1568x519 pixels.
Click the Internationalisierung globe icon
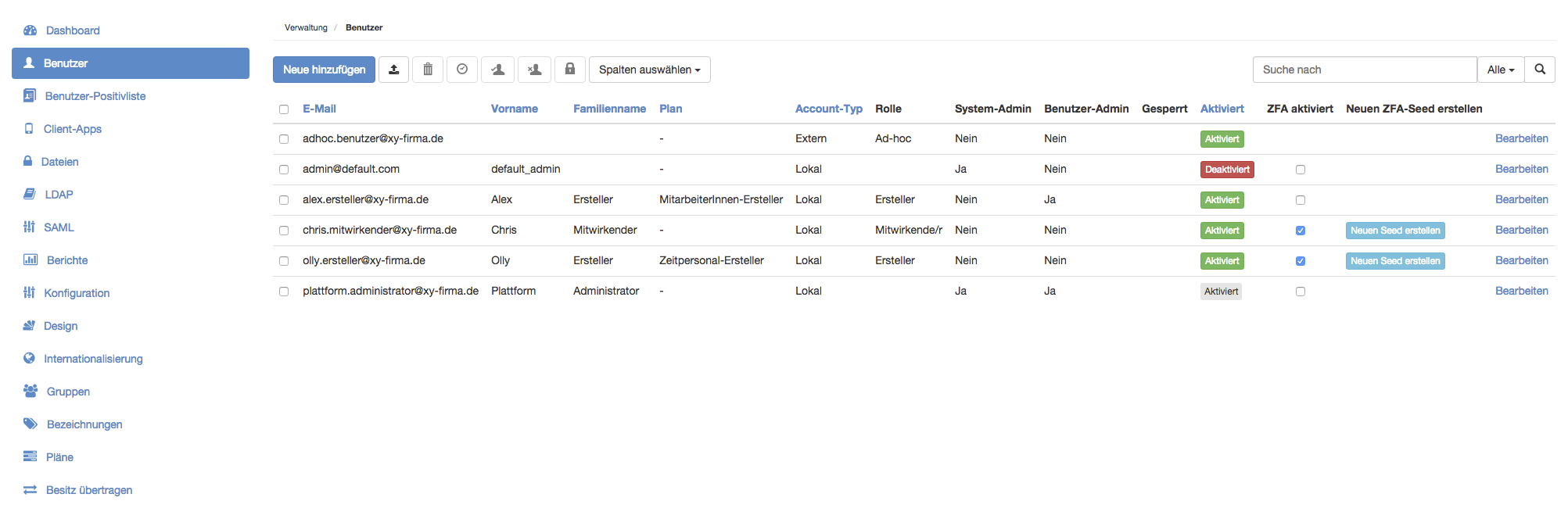pos(29,359)
